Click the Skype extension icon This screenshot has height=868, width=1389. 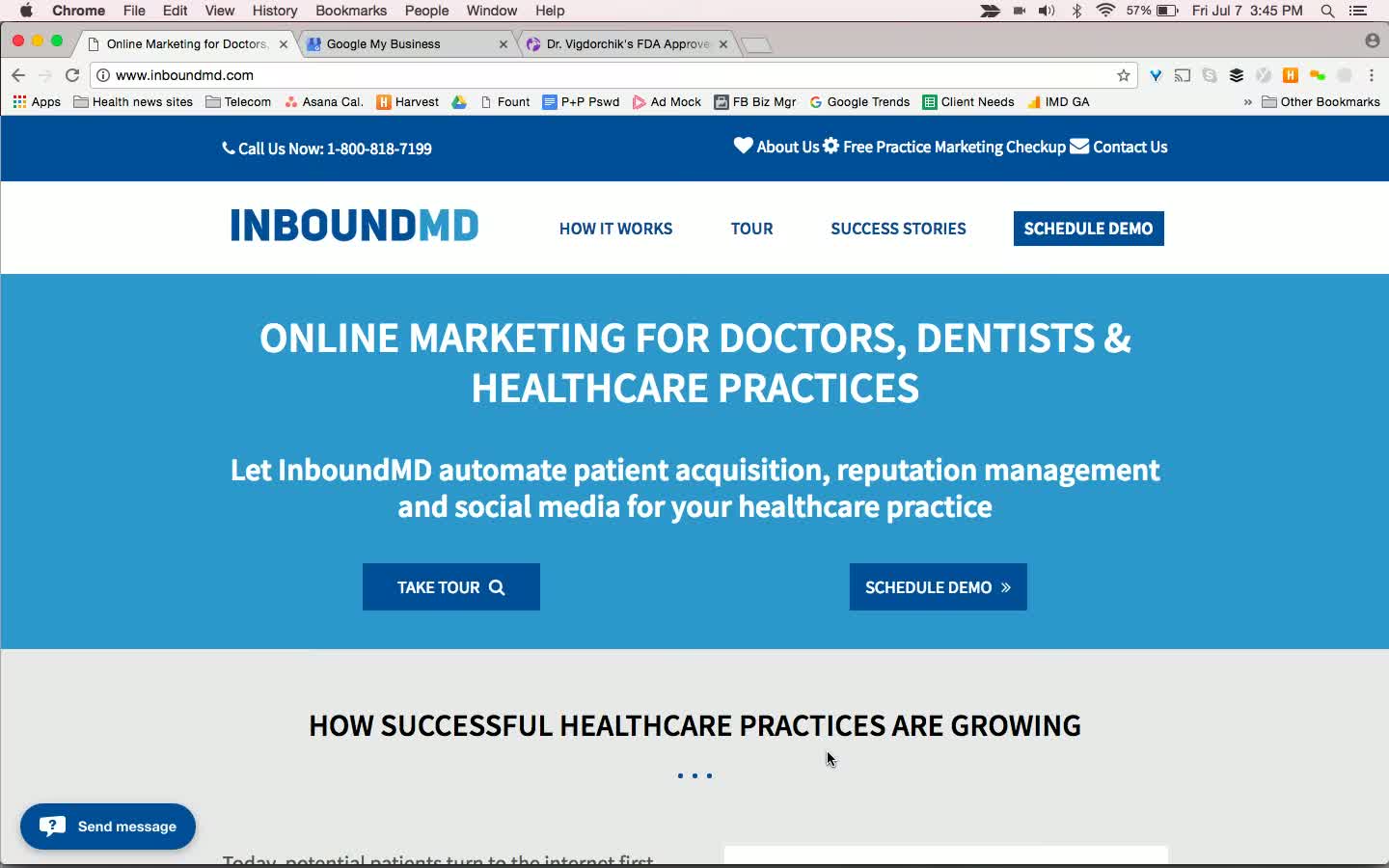(1210, 75)
